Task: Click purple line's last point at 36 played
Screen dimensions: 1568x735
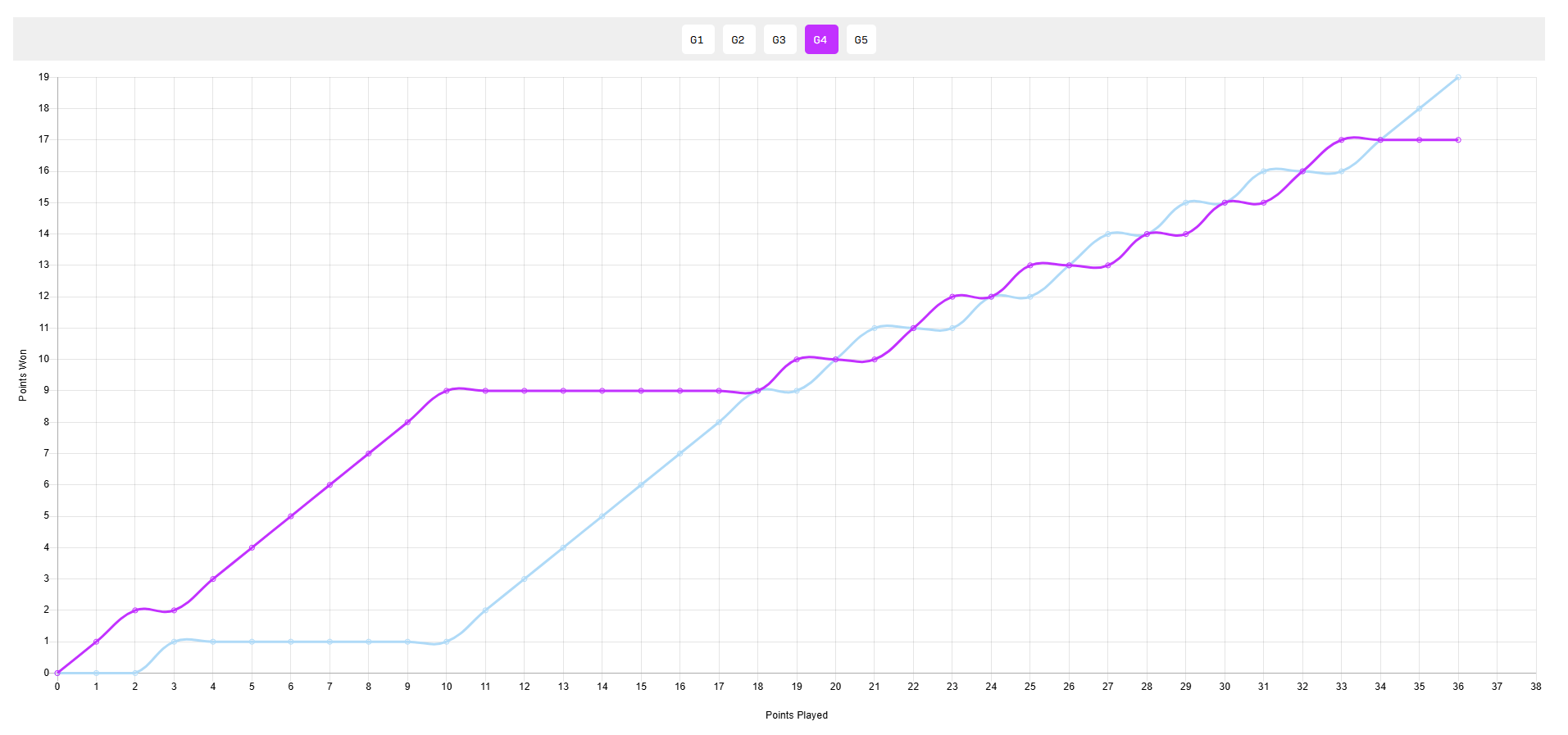Action: (1458, 140)
